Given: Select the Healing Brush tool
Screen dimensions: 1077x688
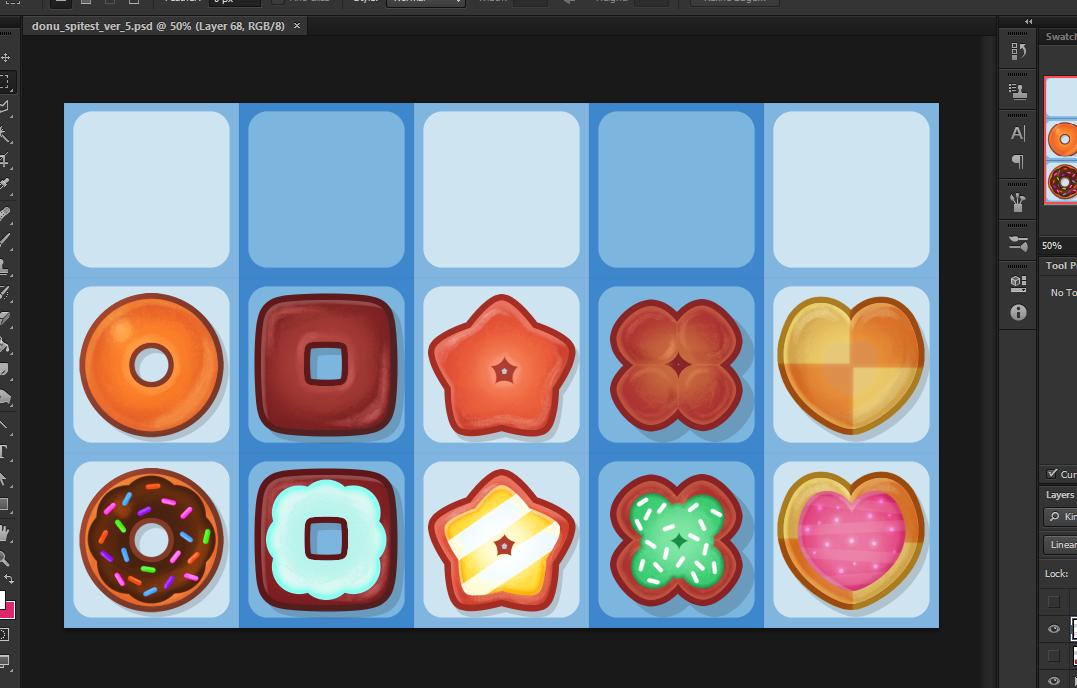Looking at the screenshot, I should [x=5, y=214].
